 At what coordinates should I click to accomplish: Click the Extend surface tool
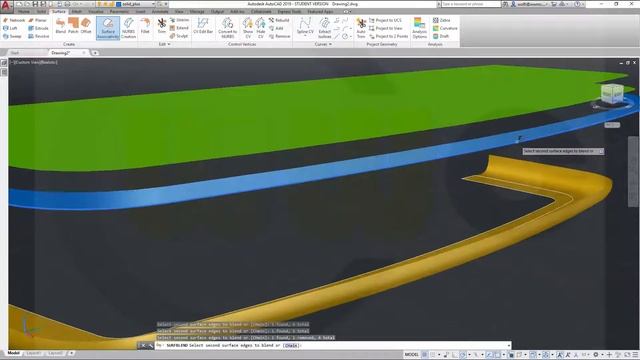pos(179,28)
